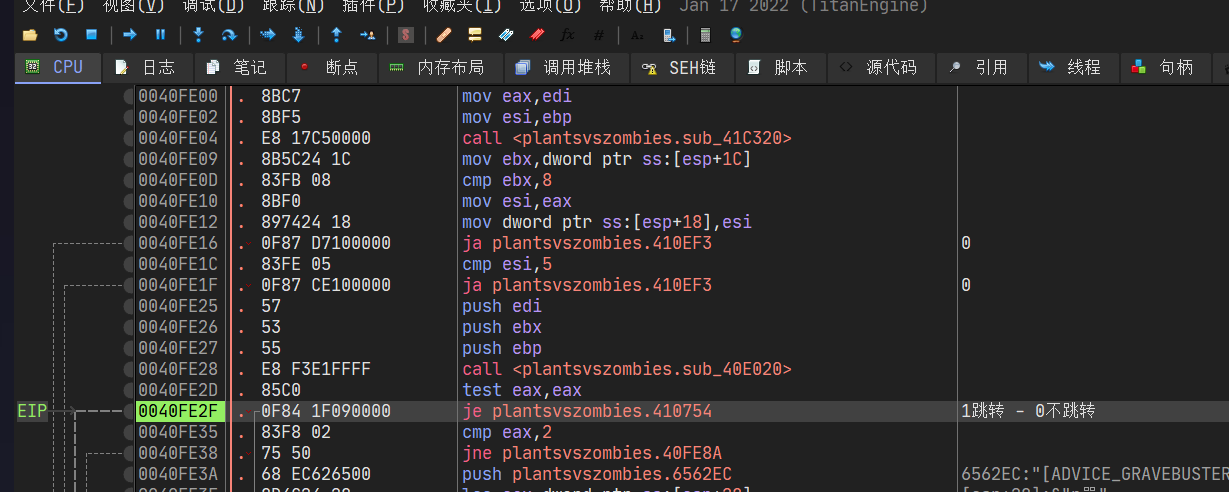Open the 视图(V) menu
The image size is (1229, 492).
(133, 6)
